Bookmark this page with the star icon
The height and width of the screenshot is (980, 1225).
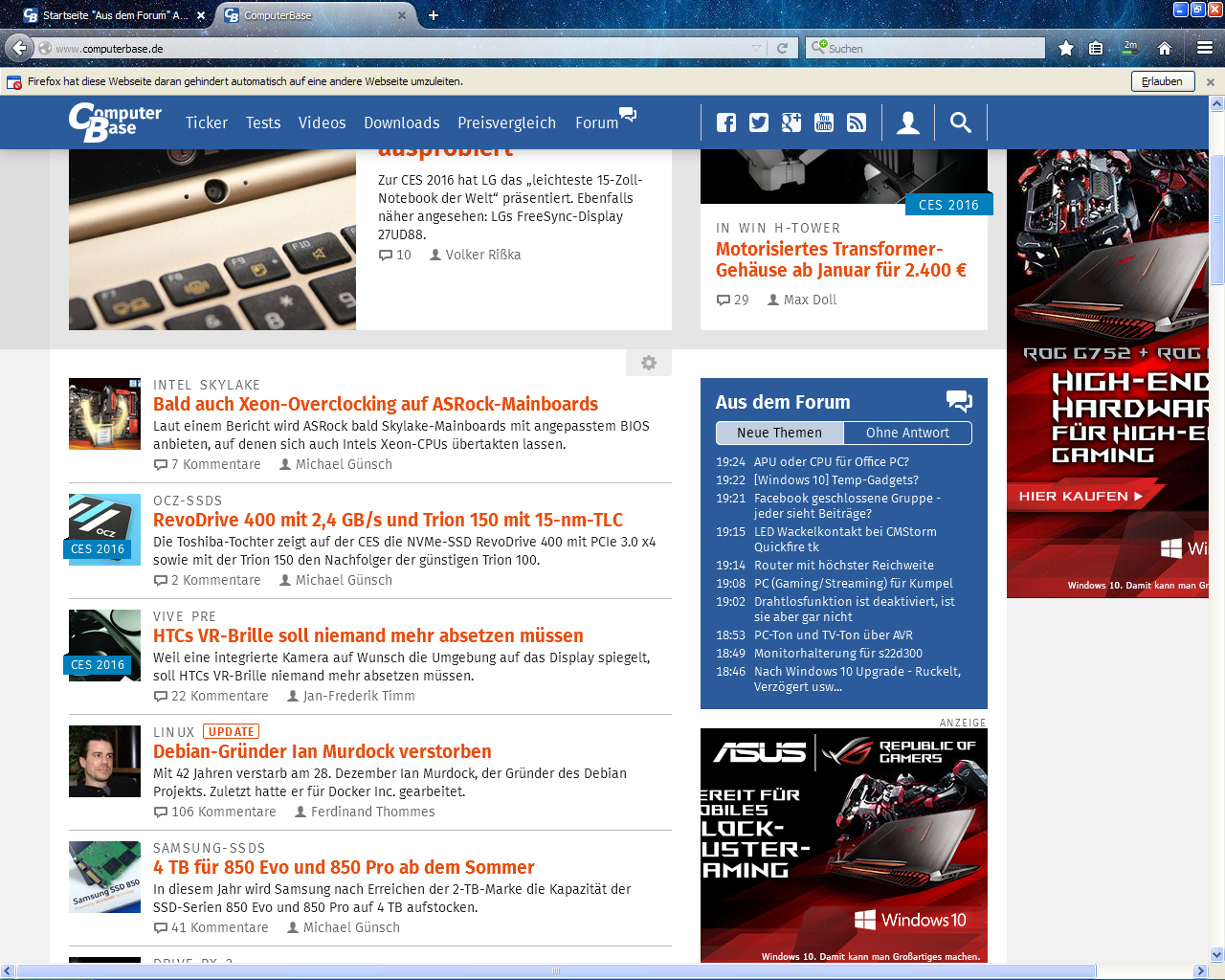1065,48
